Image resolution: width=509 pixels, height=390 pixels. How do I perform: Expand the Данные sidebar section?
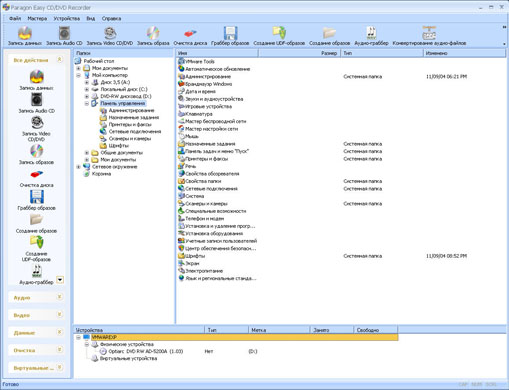click(x=59, y=332)
